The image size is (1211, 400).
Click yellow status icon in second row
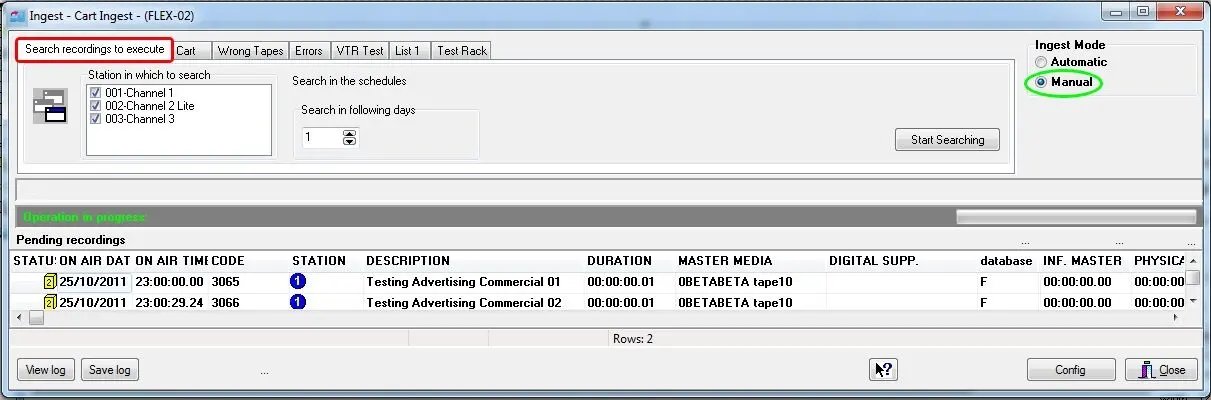pyautogui.click(x=48, y=302)
